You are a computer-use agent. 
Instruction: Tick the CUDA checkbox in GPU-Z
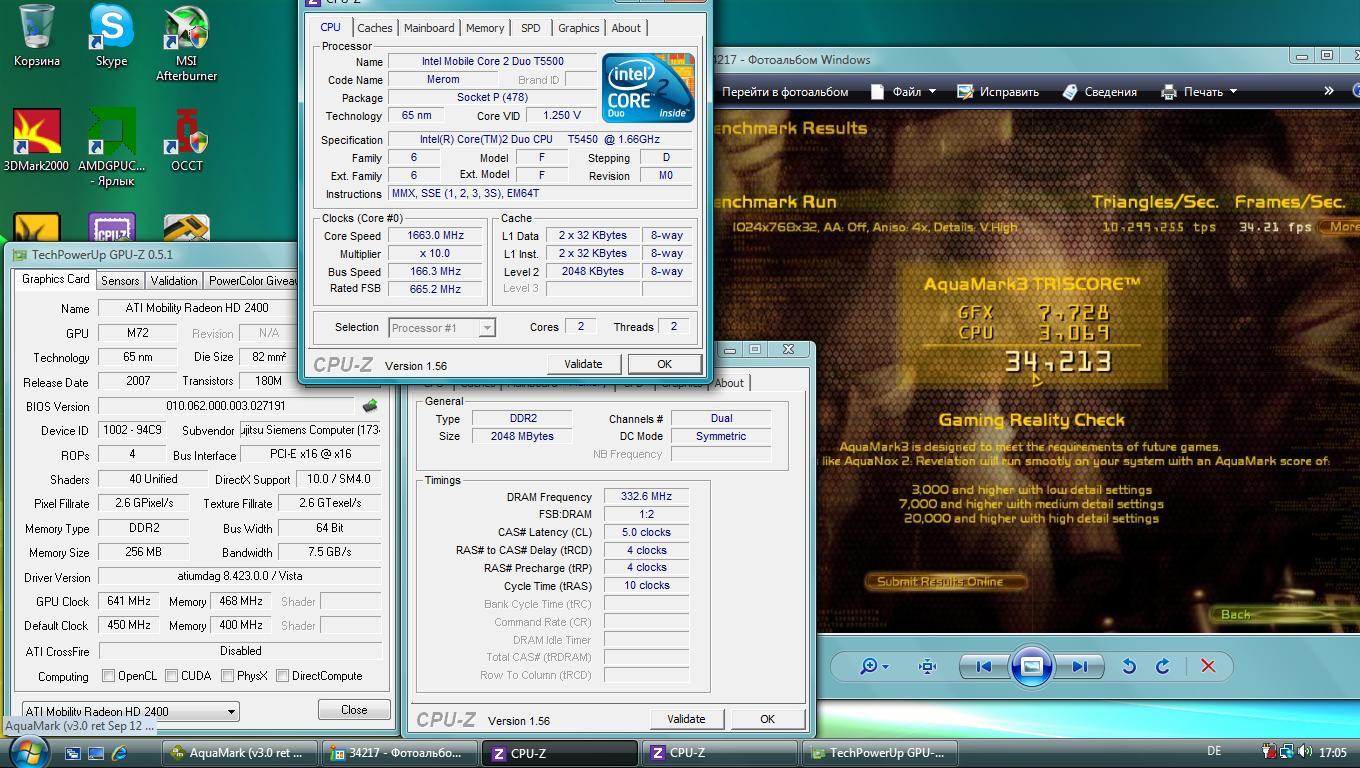[171, 676]
